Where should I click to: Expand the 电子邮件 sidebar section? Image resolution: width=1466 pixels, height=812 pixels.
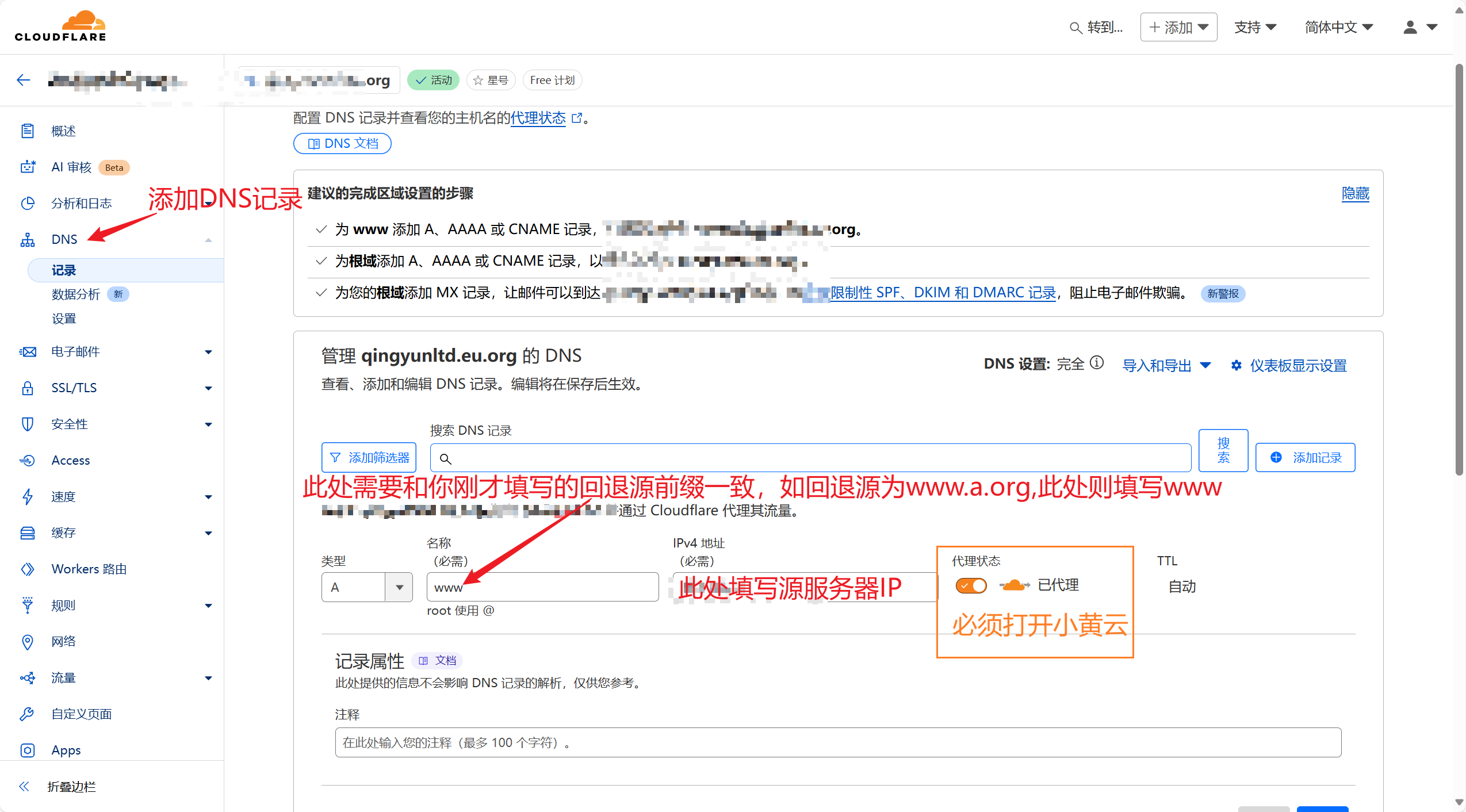pos(208,352)
